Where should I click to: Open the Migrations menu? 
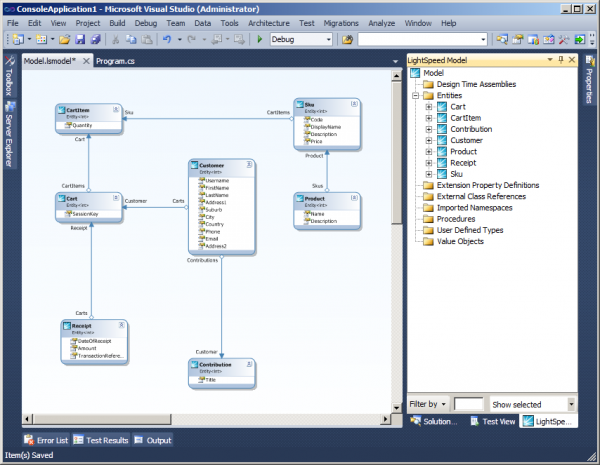tap(341, 23)
